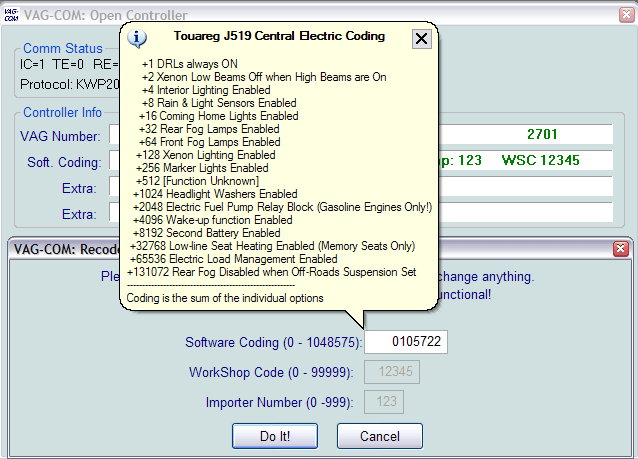
Task: Click '+2048 Electric Fuel Pump Relay Block' line
Action: [x=282, y=207]
